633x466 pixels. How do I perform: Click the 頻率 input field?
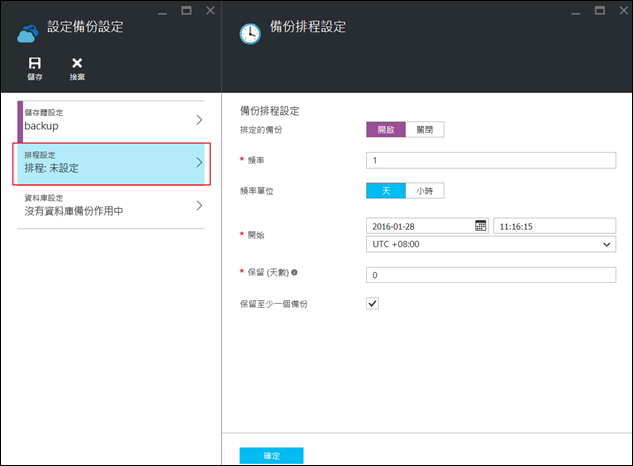491,160
